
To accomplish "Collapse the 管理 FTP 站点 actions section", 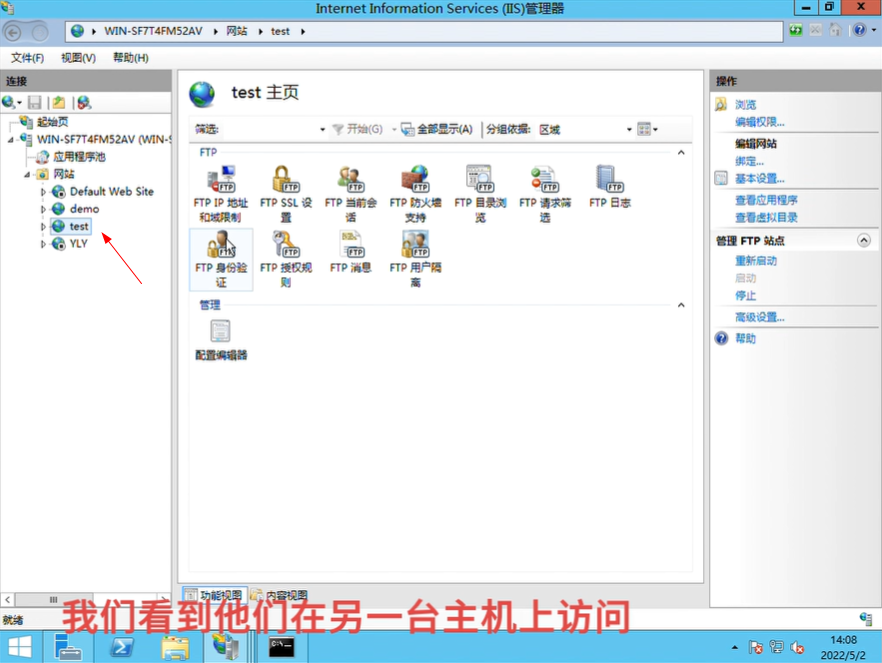I will point(863,241).
